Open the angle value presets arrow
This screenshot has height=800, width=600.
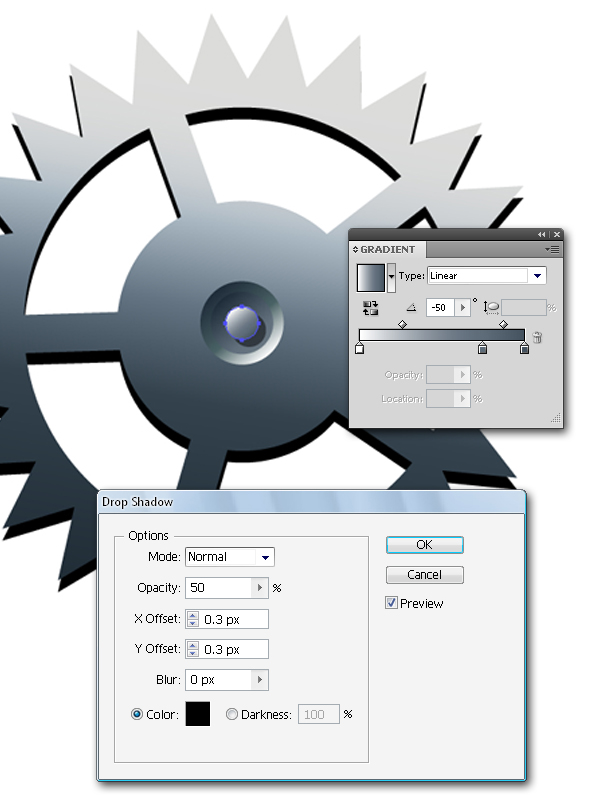[463, 307]
